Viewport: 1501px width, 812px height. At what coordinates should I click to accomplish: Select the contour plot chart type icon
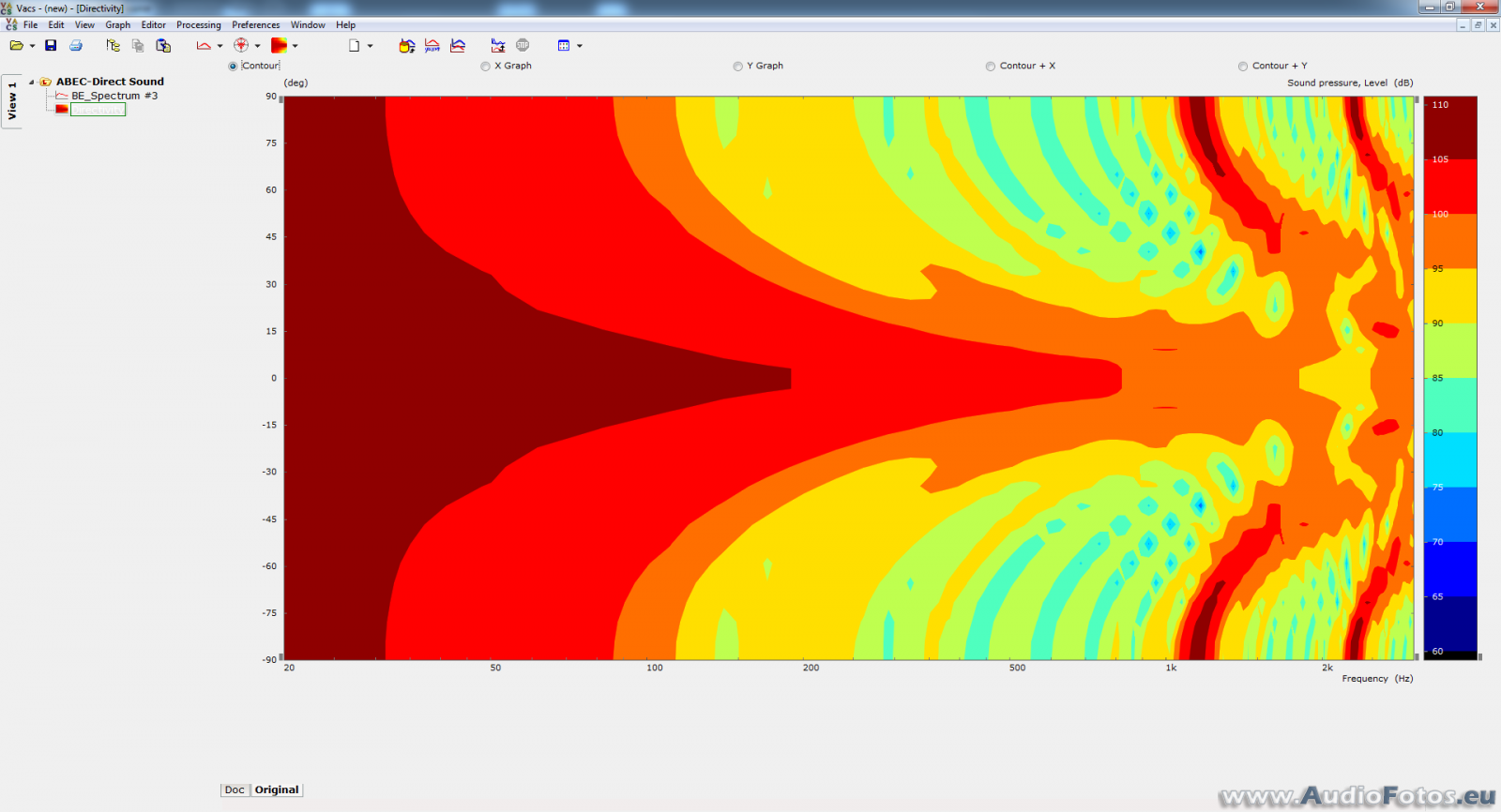point(279,45)
